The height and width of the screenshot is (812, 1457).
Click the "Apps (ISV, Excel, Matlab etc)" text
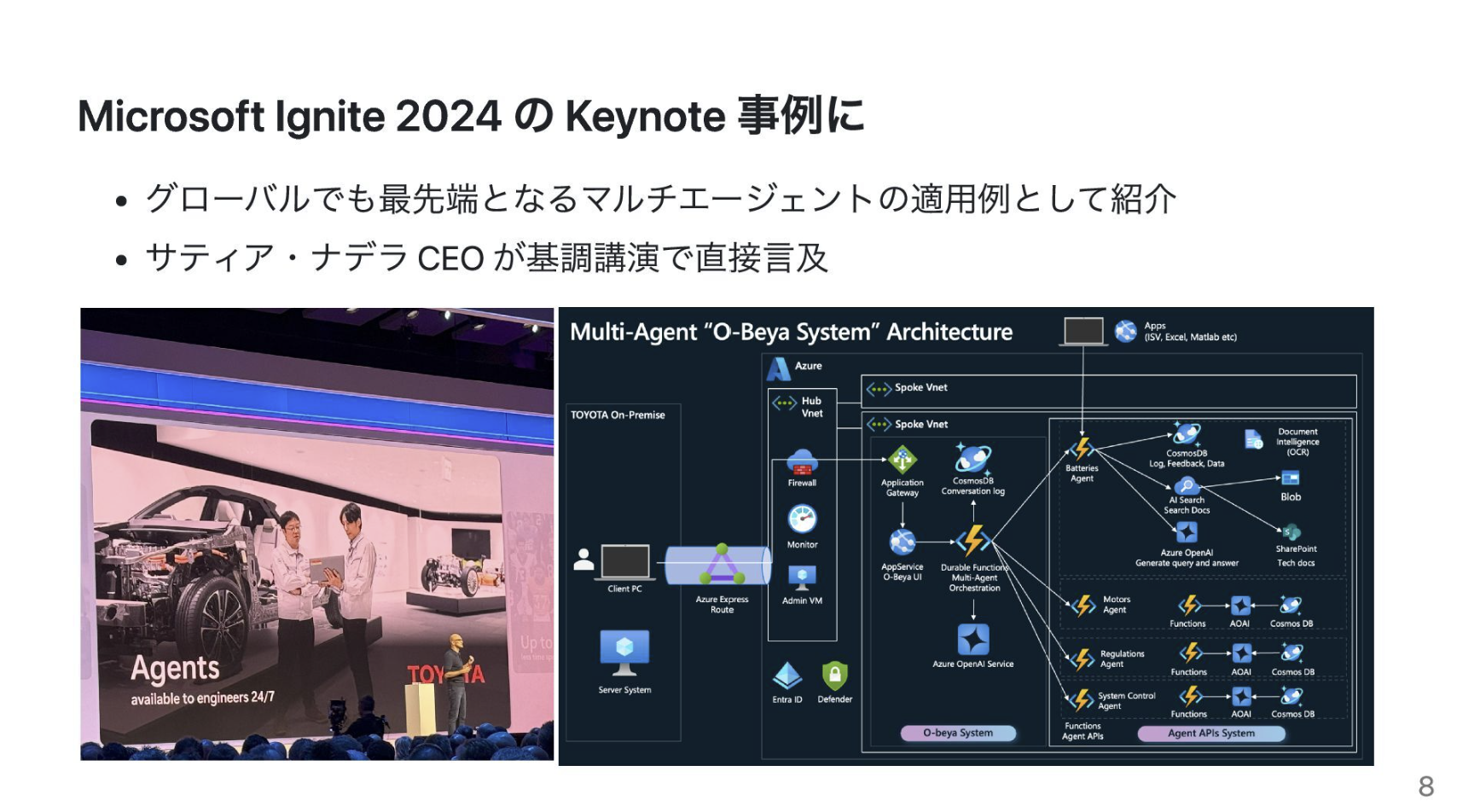coord(1190,332)
